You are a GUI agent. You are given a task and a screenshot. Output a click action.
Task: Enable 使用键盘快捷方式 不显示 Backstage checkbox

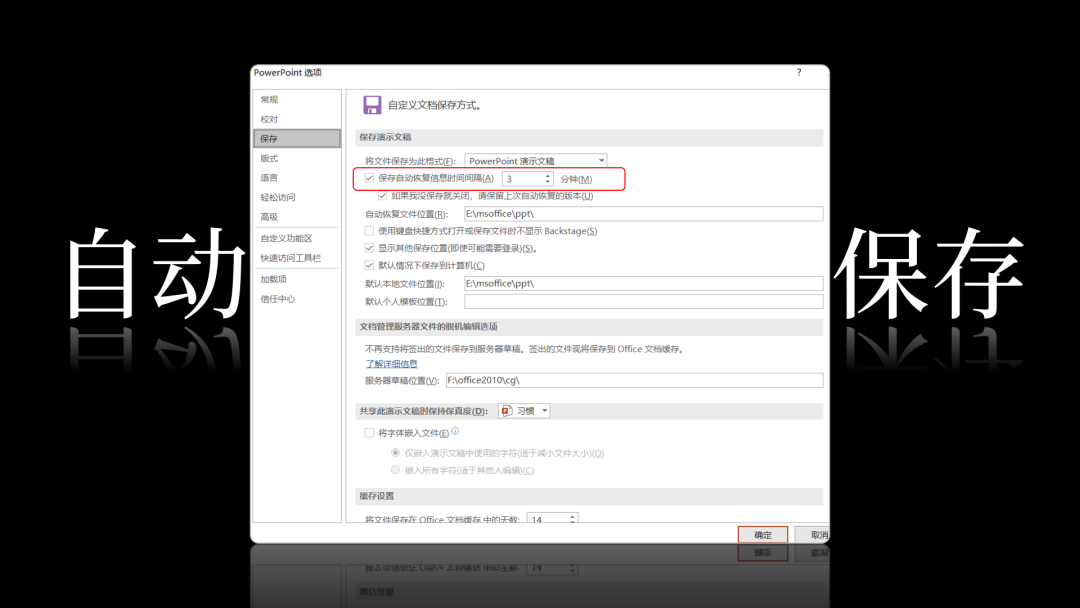369,231
